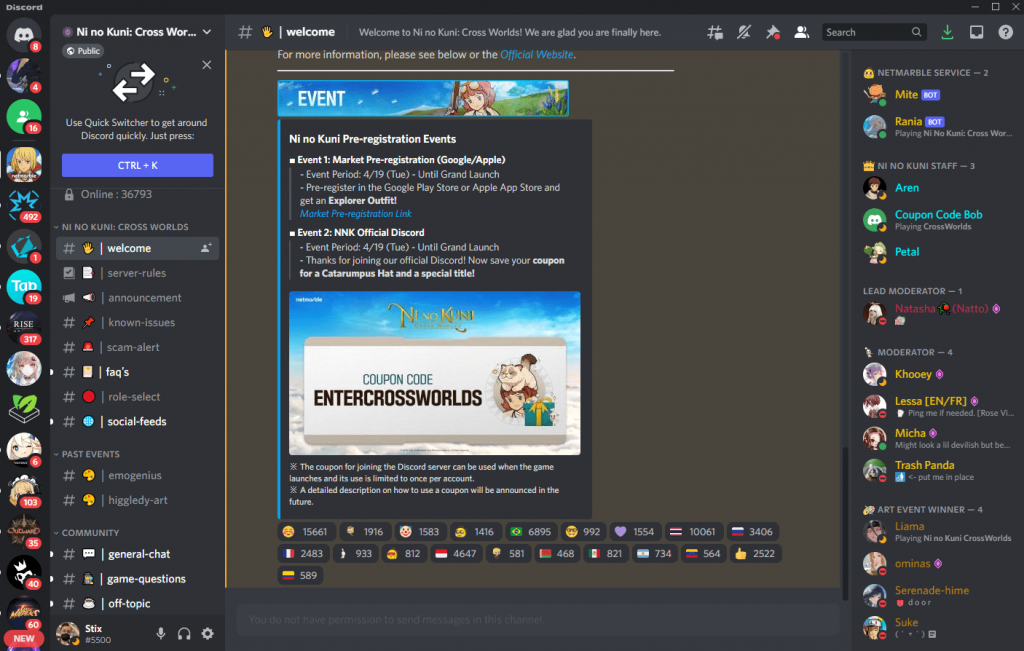Toggle headphones deafen
The width and height of the screenshot is (1024, 651).
coord(184,633)
